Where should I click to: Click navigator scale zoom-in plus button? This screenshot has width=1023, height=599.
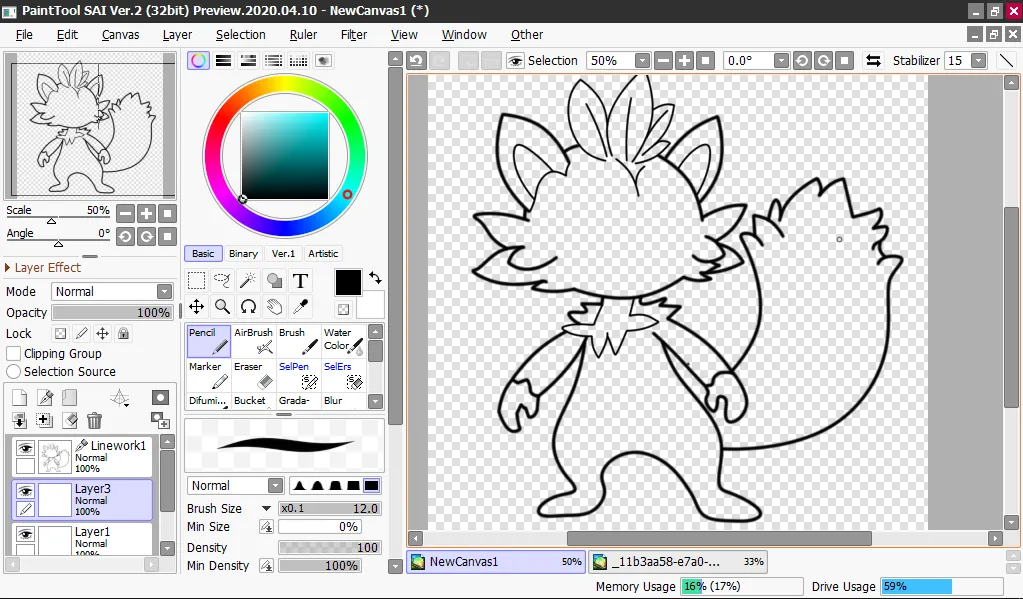[146, 213]
